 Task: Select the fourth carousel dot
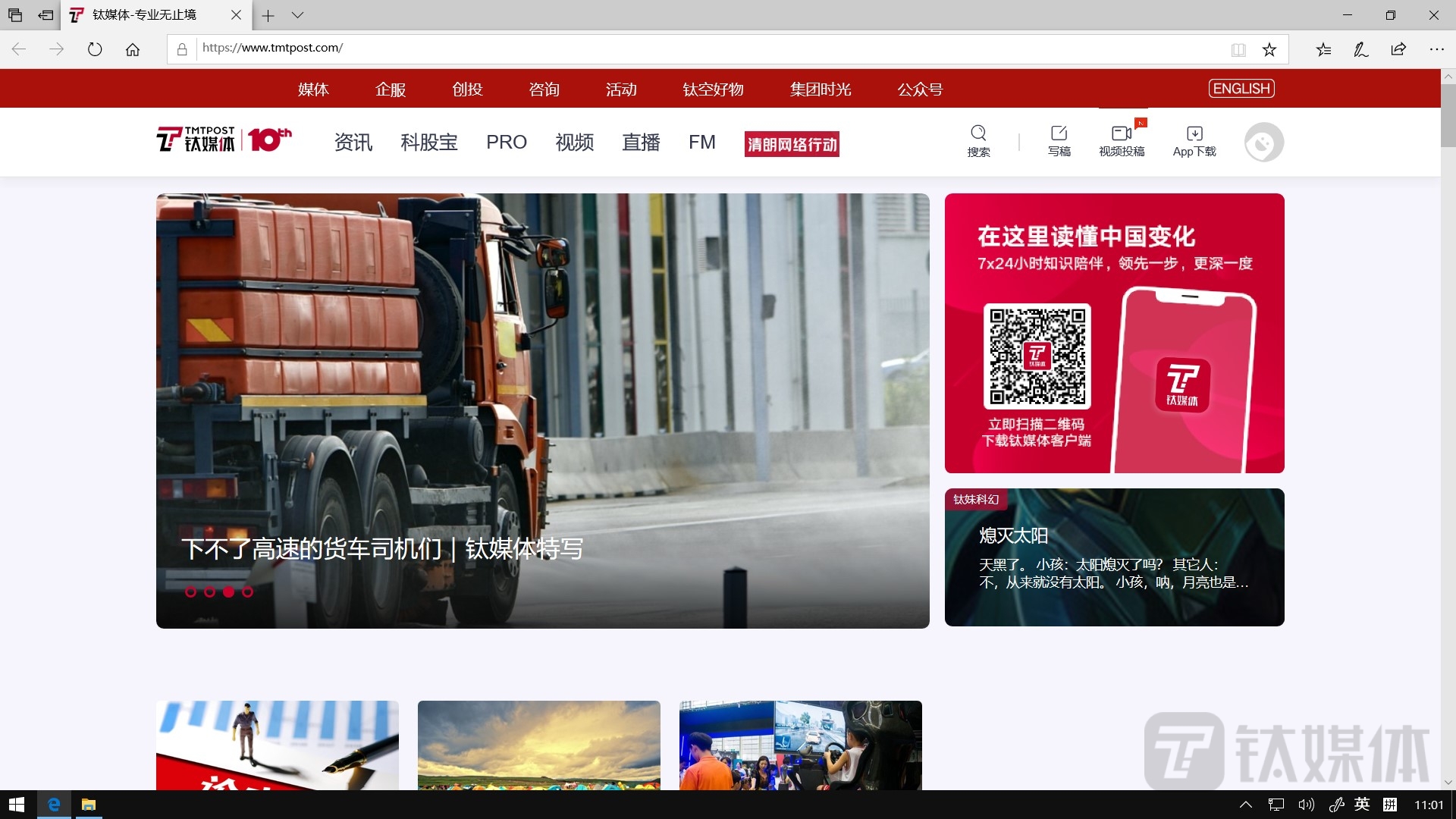point(247,591)
